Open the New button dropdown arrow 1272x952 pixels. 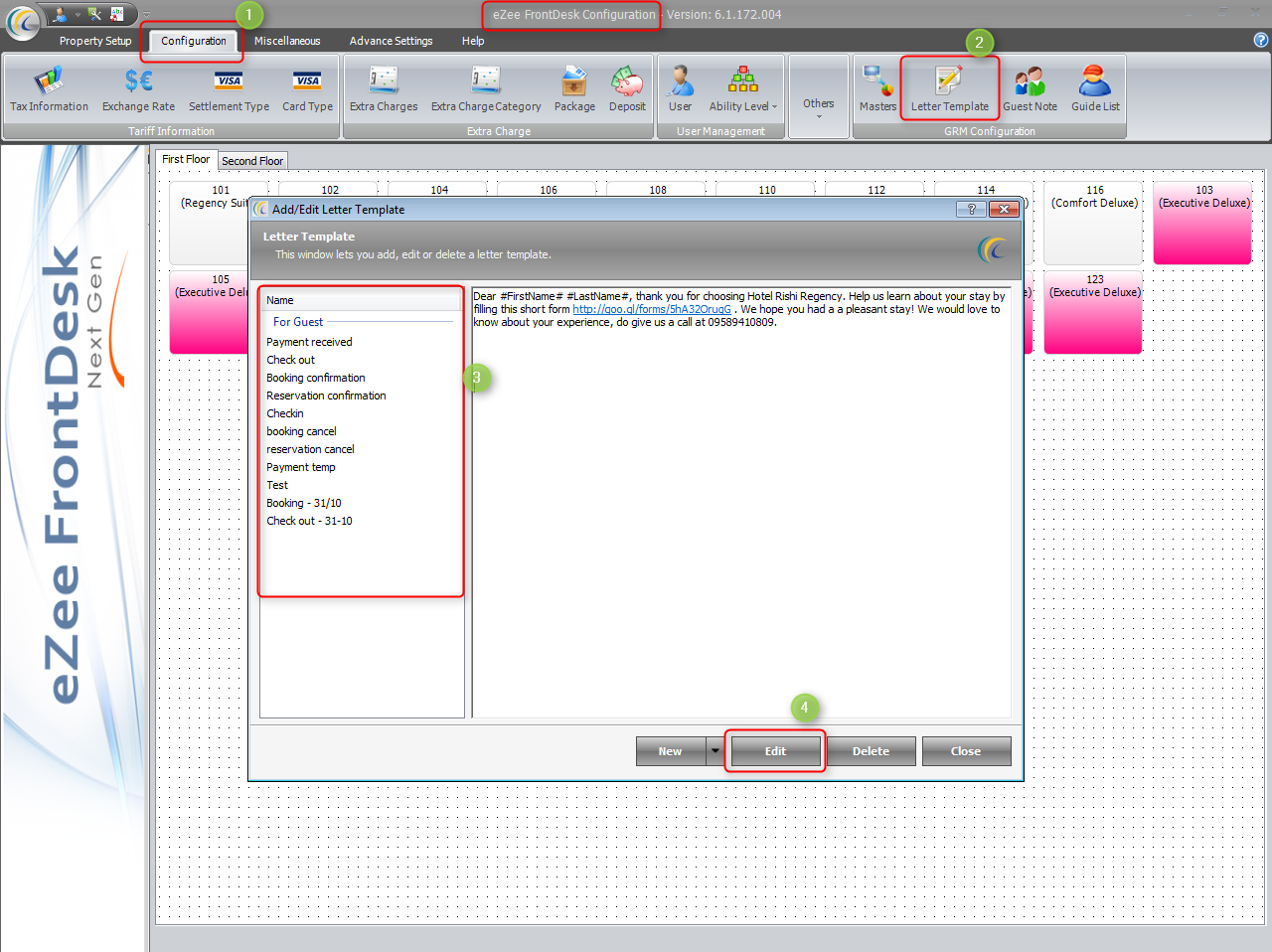(x=715, y=751)
